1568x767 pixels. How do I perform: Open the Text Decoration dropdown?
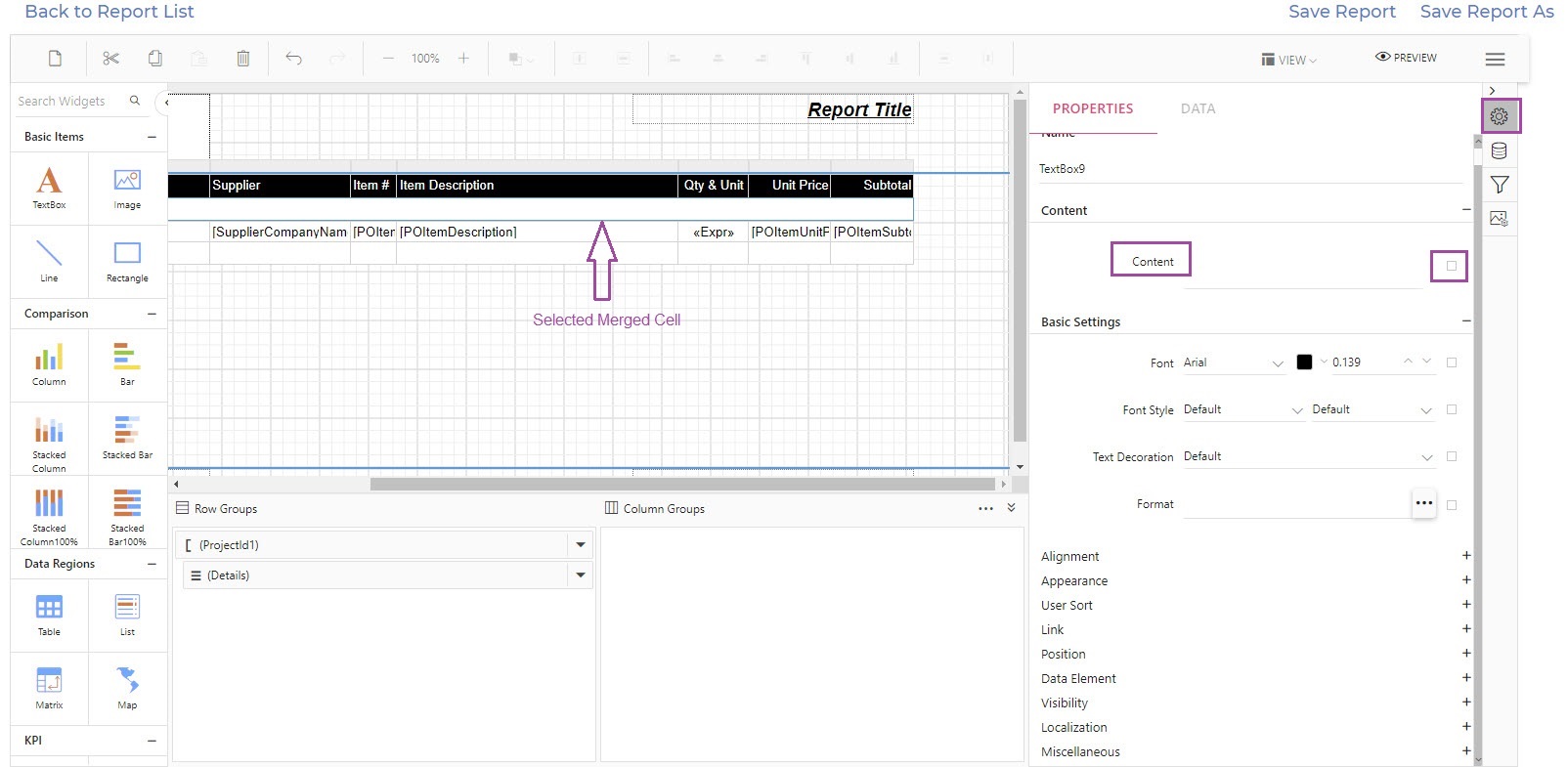pos(1308,456)
